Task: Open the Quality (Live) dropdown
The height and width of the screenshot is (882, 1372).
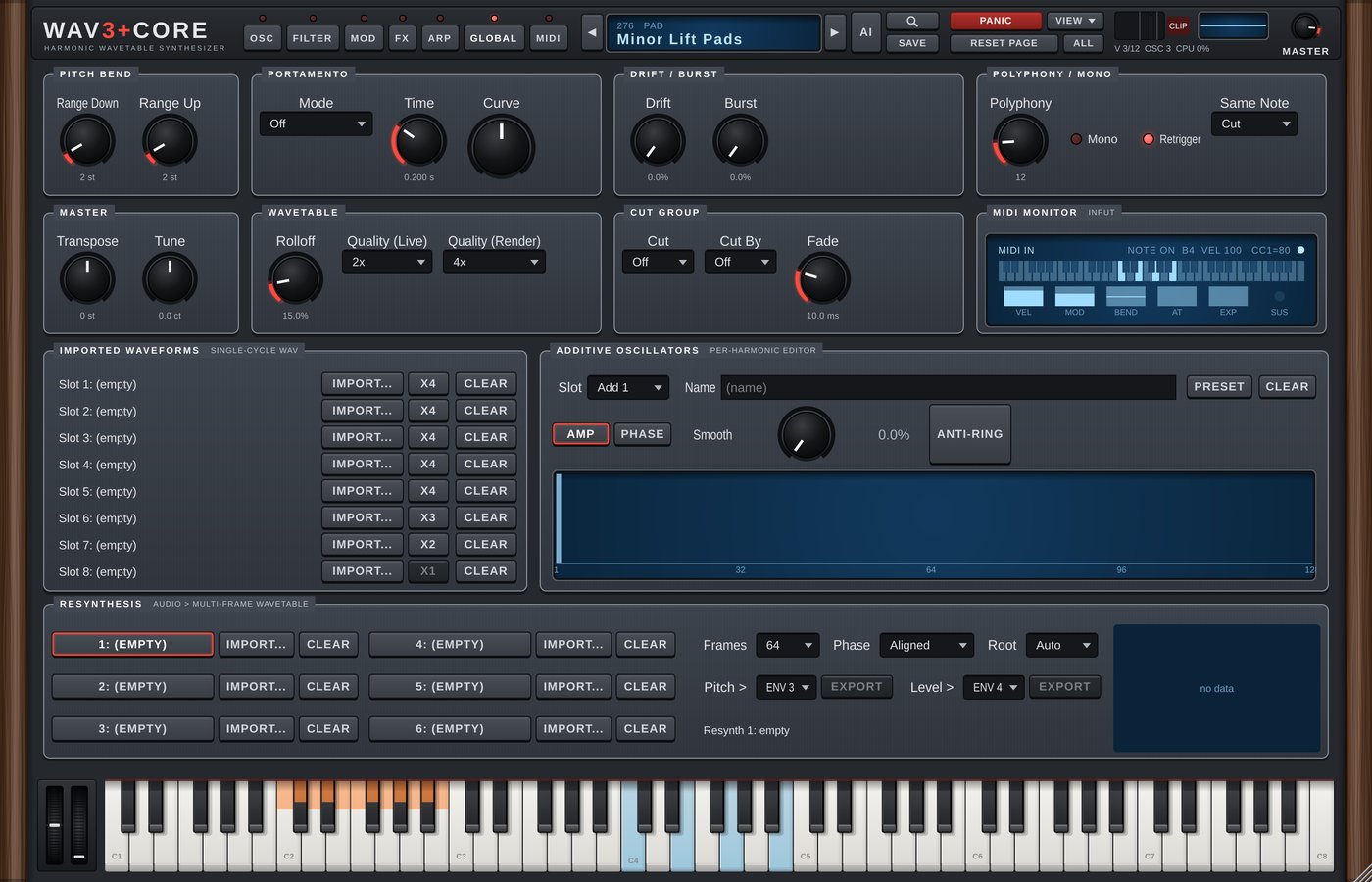Action: [387, 263]
